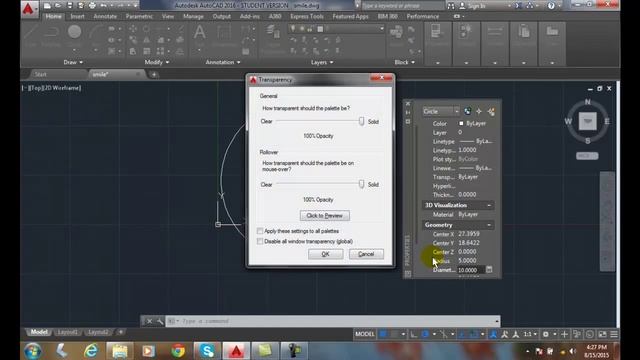Toggle MODEL space button in status bar

click(364, 334)
